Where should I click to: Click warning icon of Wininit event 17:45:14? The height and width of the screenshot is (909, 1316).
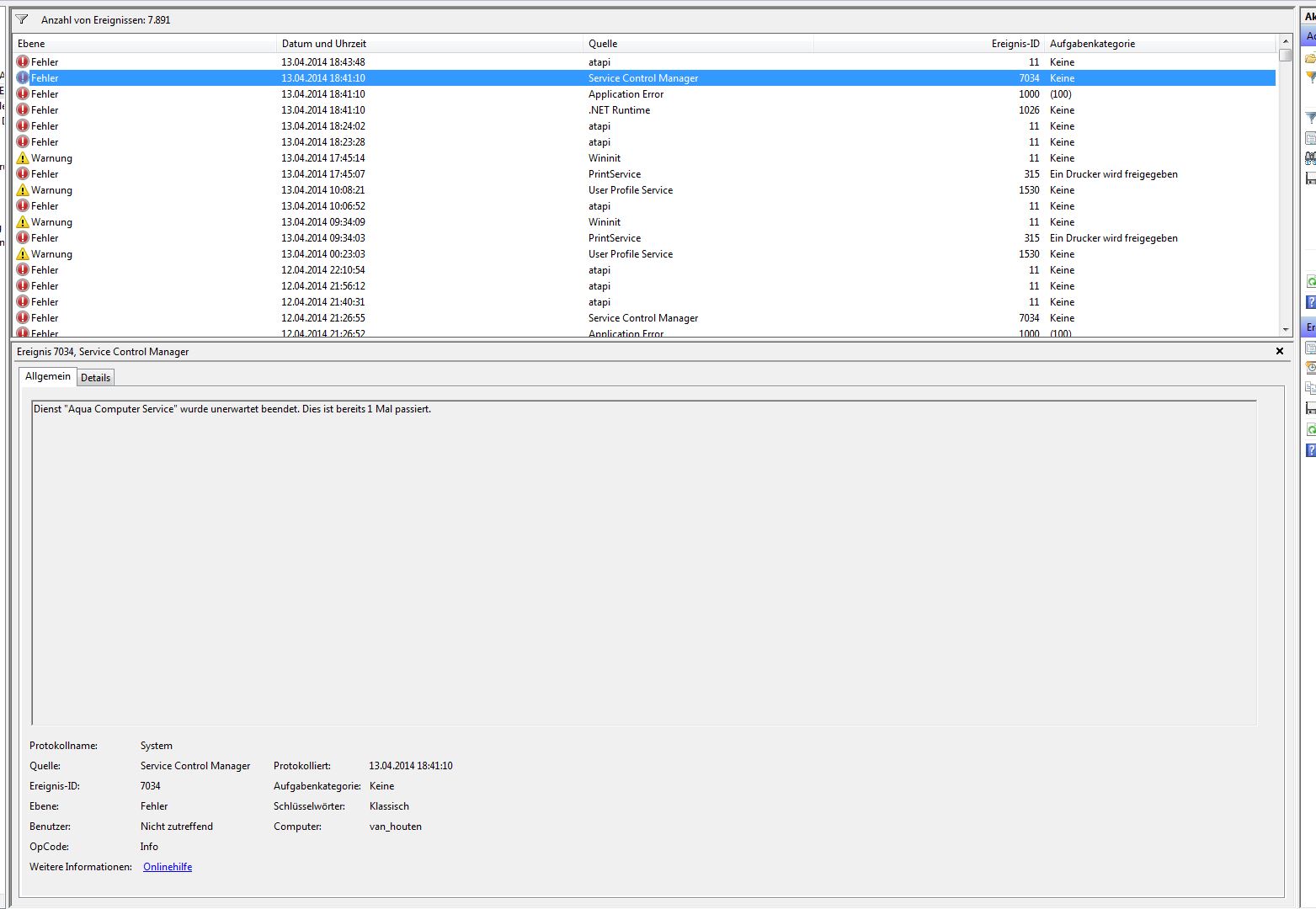(x=23, y=157)
